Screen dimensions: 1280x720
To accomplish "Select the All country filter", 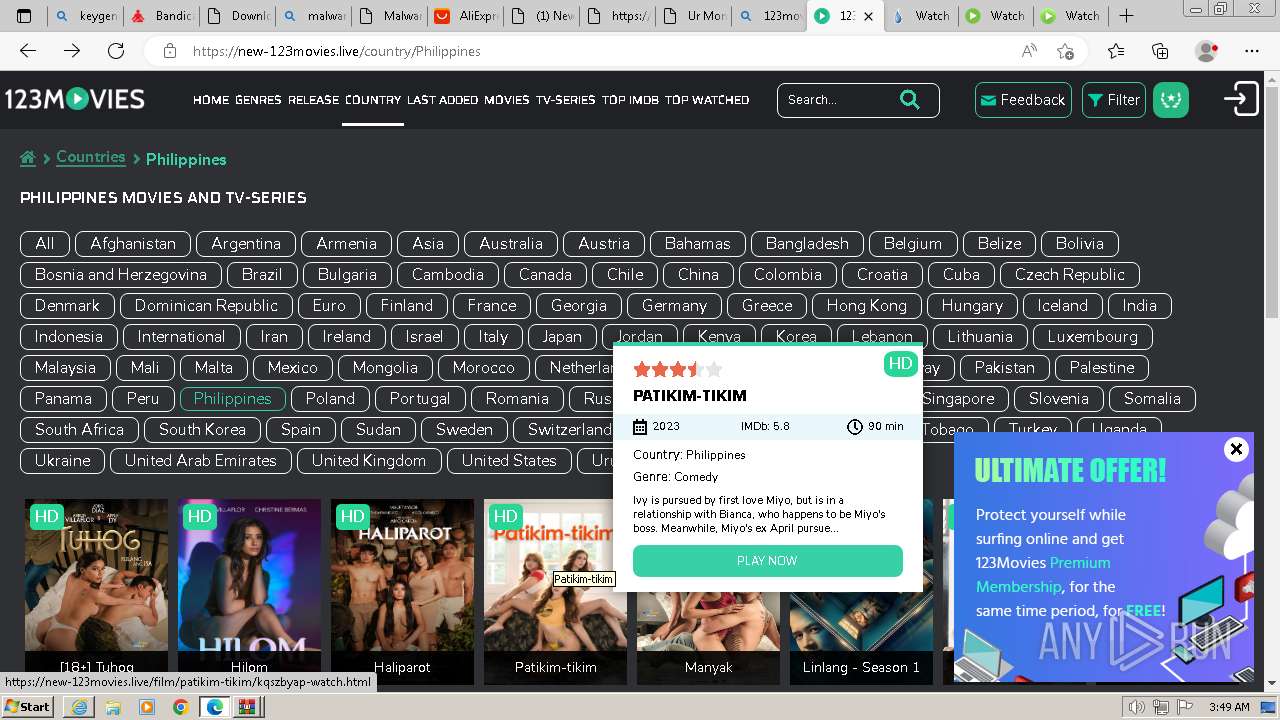I will tap(45, 243).
